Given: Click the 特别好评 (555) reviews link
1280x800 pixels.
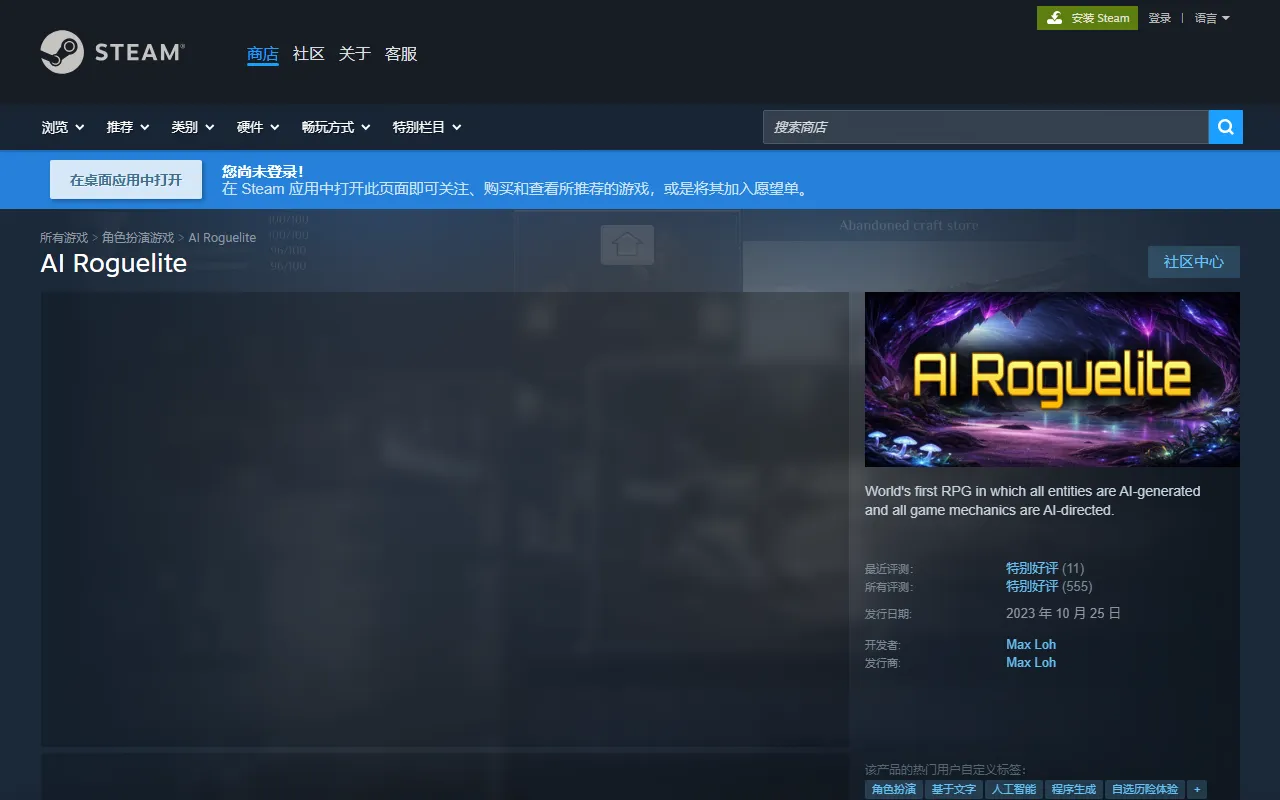Looking at the screenshot, I should pyautogui.click(x=1032, y=586).
